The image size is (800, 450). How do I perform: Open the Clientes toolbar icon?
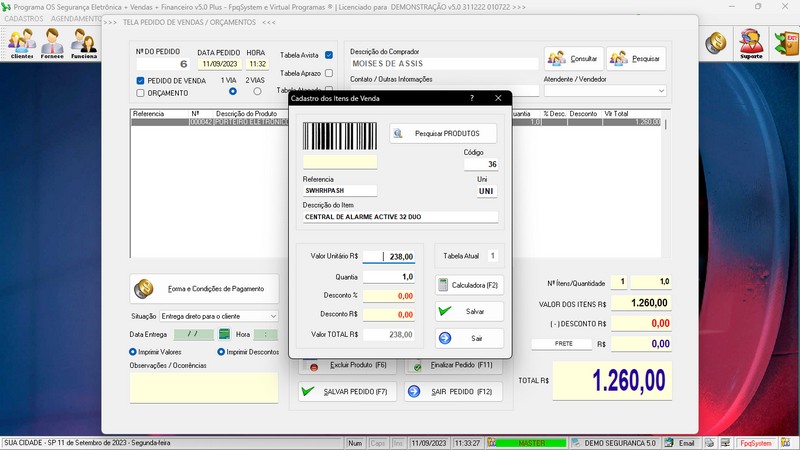[21, 43]
